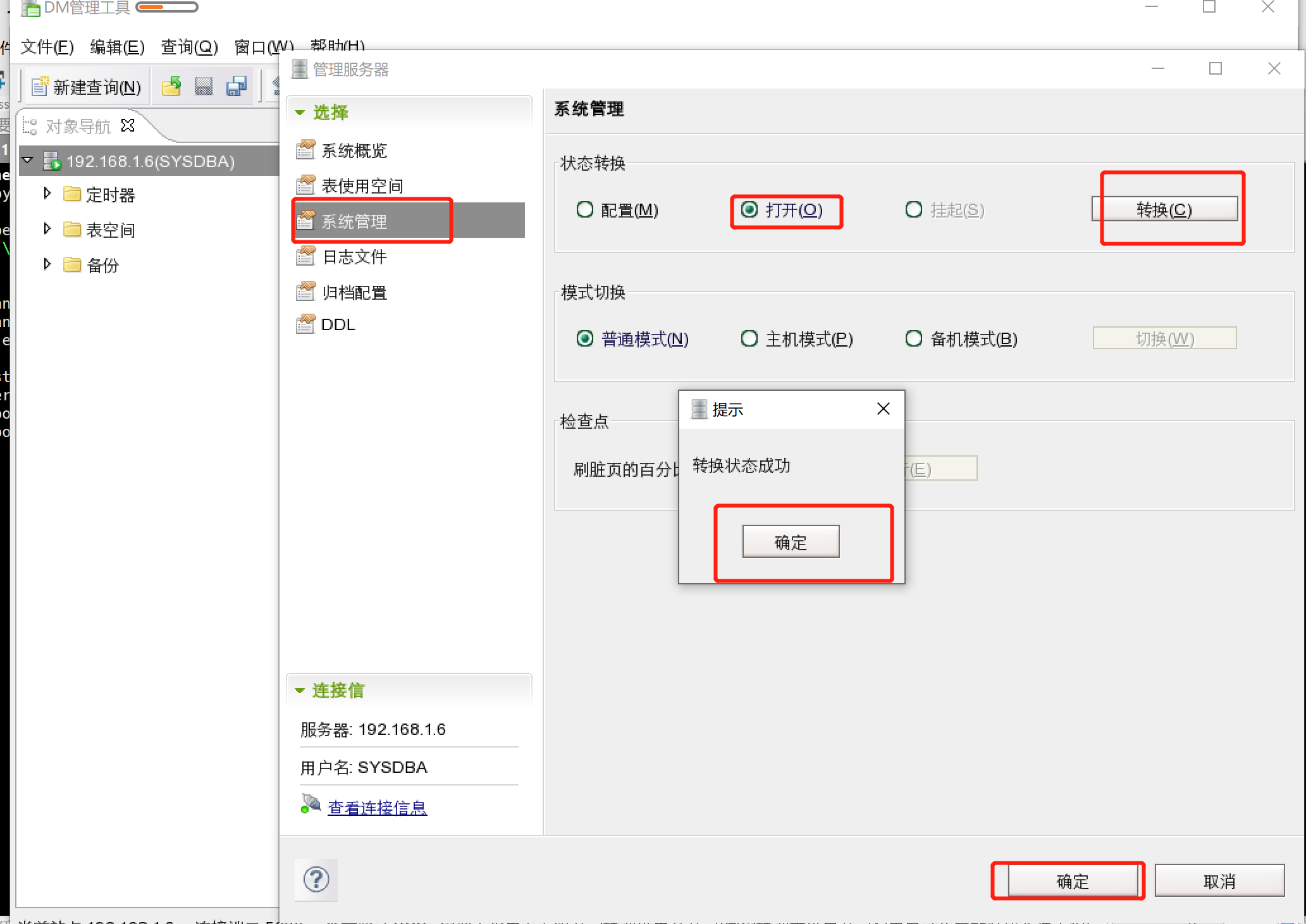Open the 表使用空间 page
The height and width of the screenshot is (924, 1306).
[x=361, y=186]
